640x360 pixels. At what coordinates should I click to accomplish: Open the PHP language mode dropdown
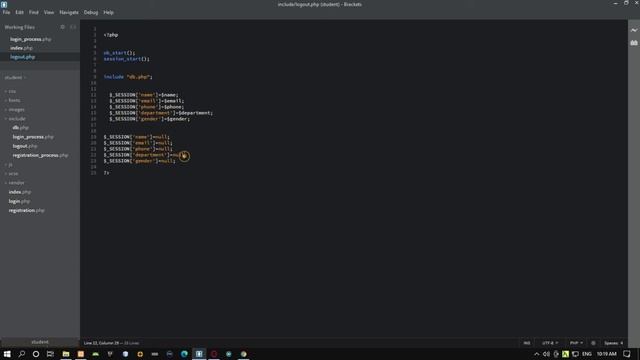576,343
